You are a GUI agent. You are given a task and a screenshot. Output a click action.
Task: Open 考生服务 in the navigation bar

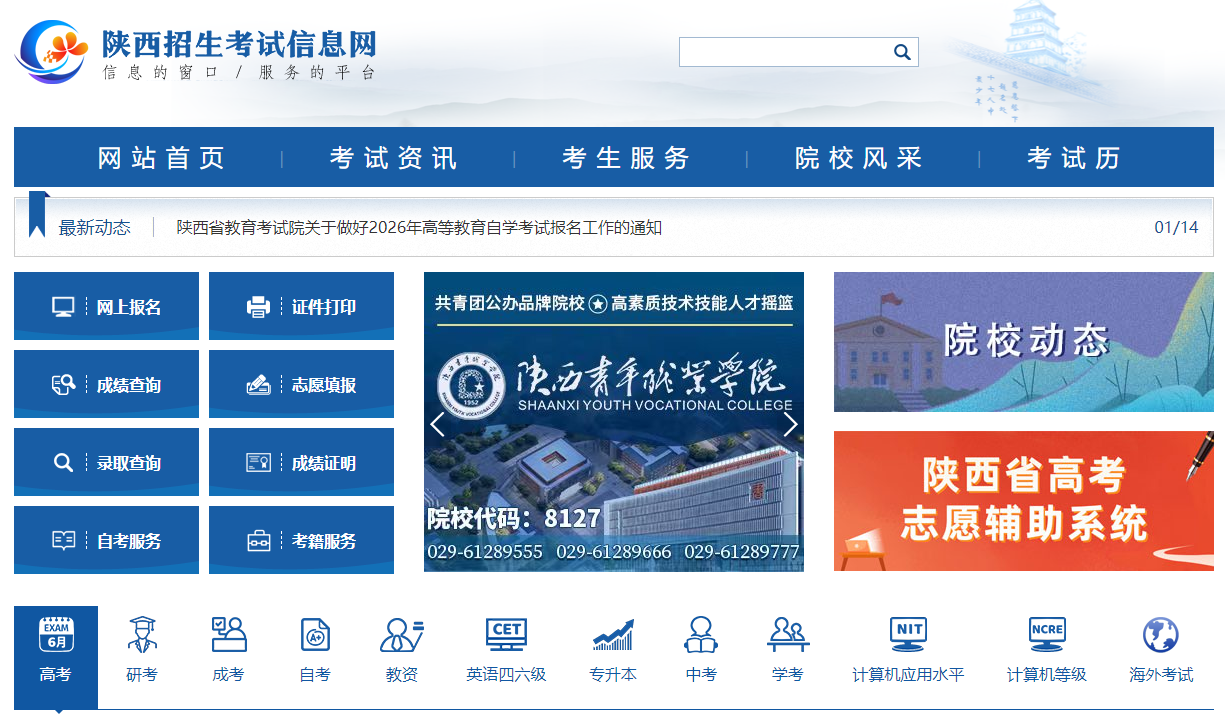626,158
